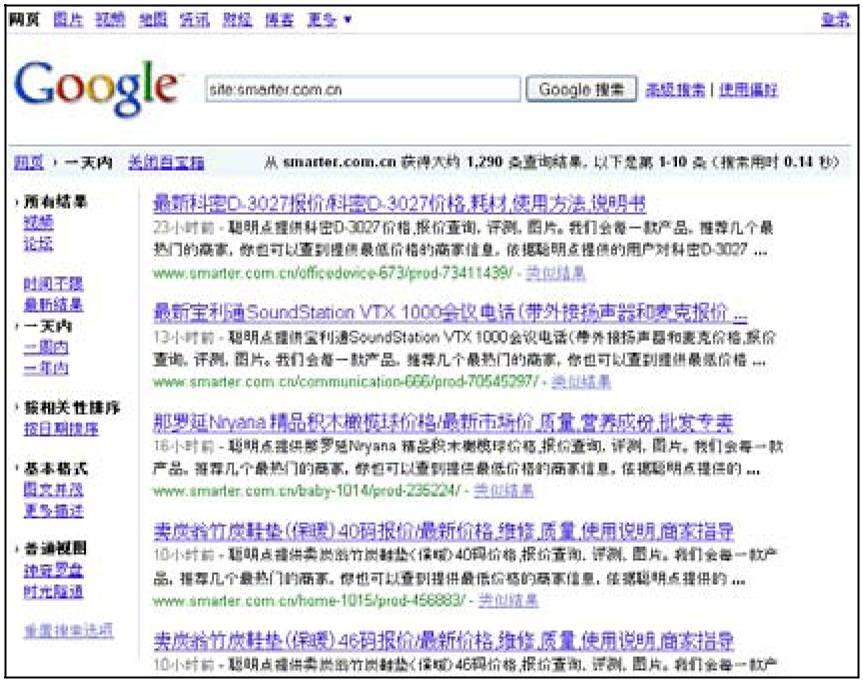Click the Google 搜索 button
Viewport: 863px width, 682px height.
coord(581,89)
